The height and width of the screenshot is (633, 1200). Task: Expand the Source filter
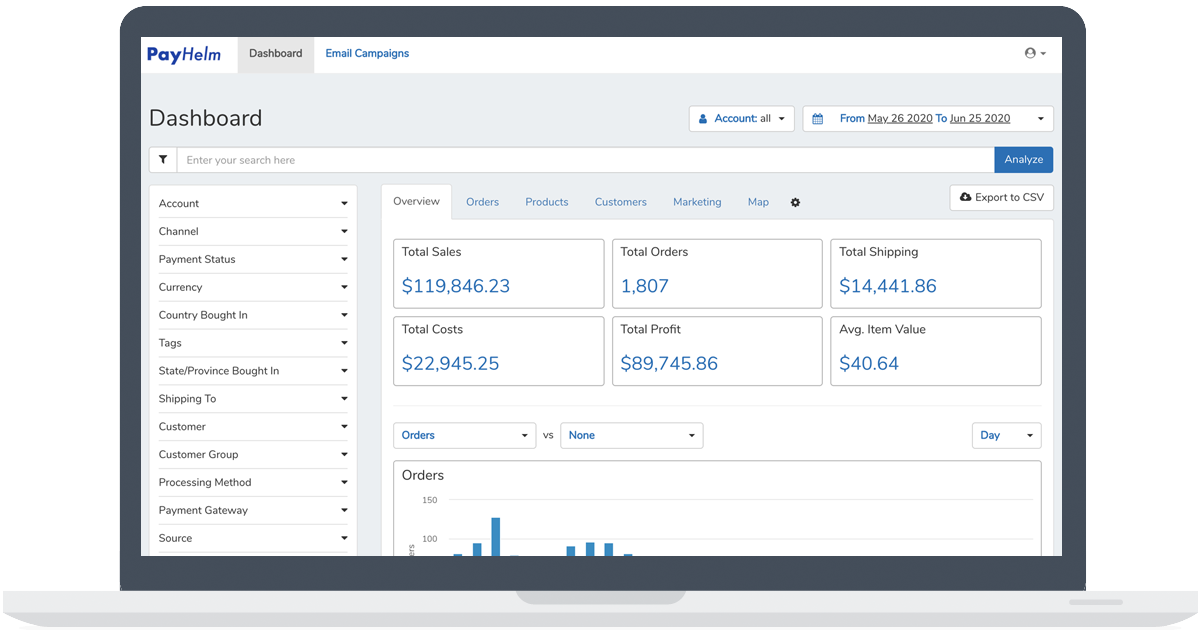point(253,540)
